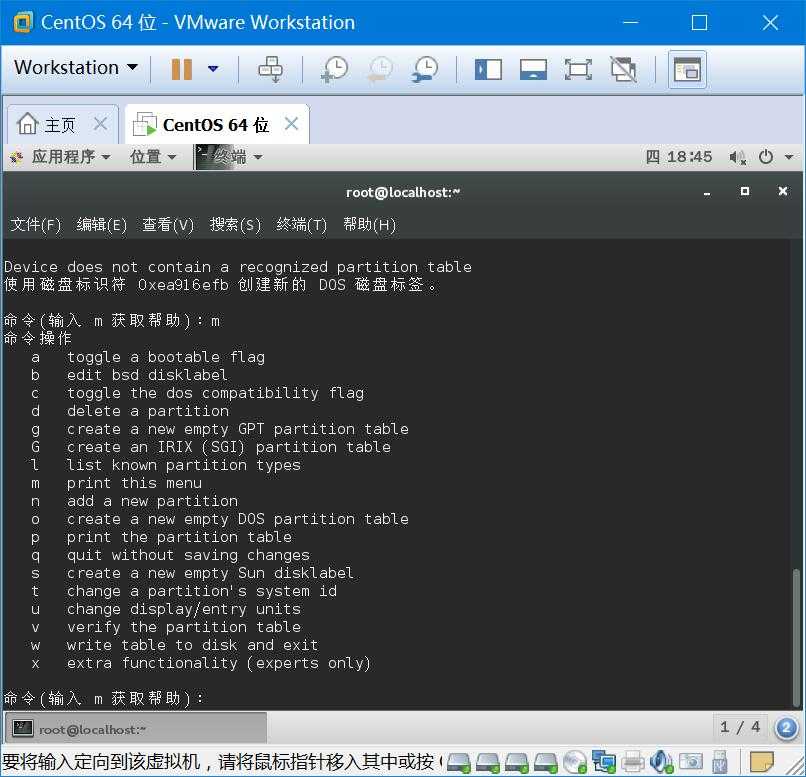Image resolution: width=806 pixels, height=777 pixels.
Task: Click the line 'delete a partition'
Action: coord(148,411)
